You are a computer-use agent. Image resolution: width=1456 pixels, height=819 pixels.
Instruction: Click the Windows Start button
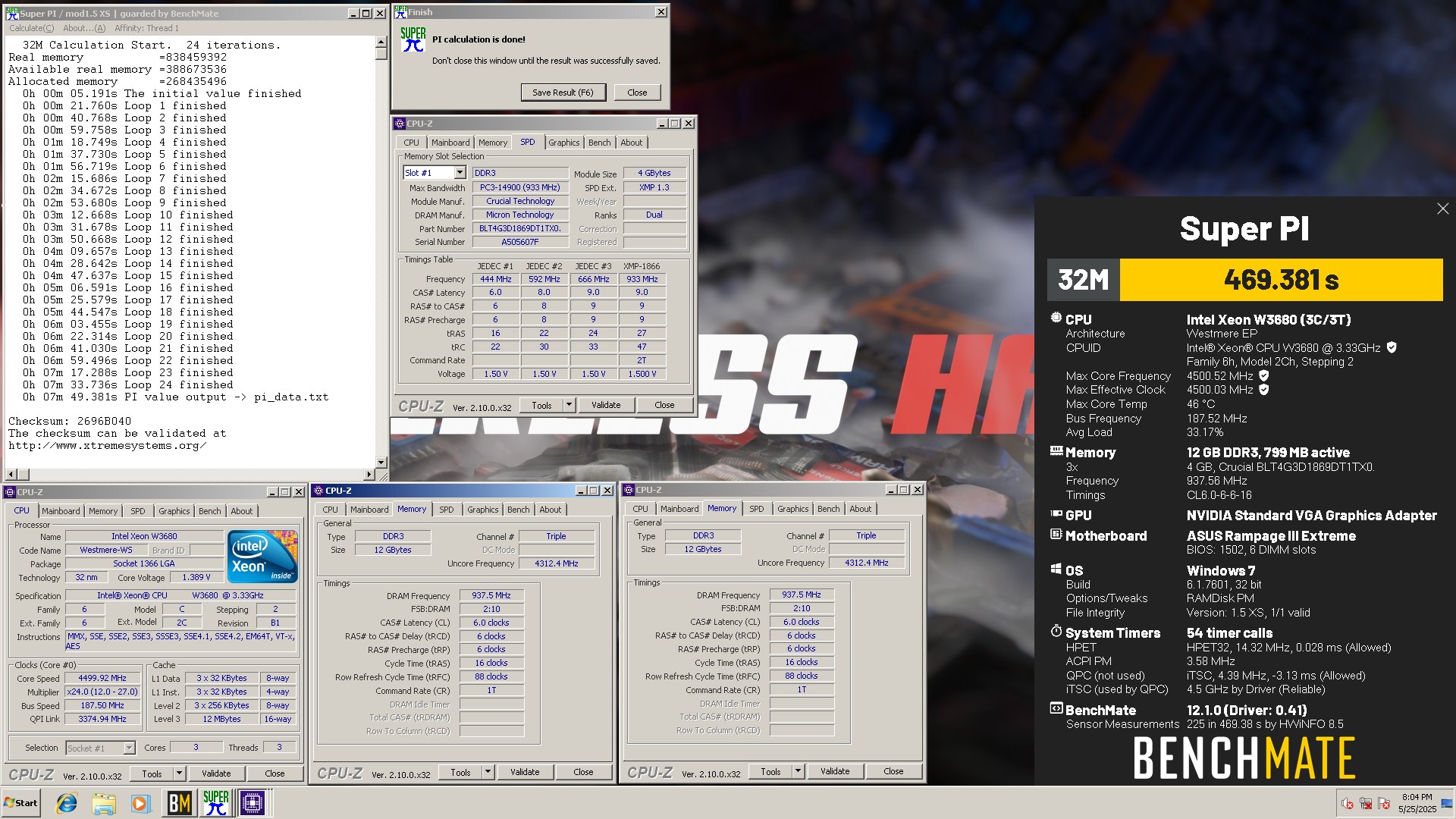(20, 803)
